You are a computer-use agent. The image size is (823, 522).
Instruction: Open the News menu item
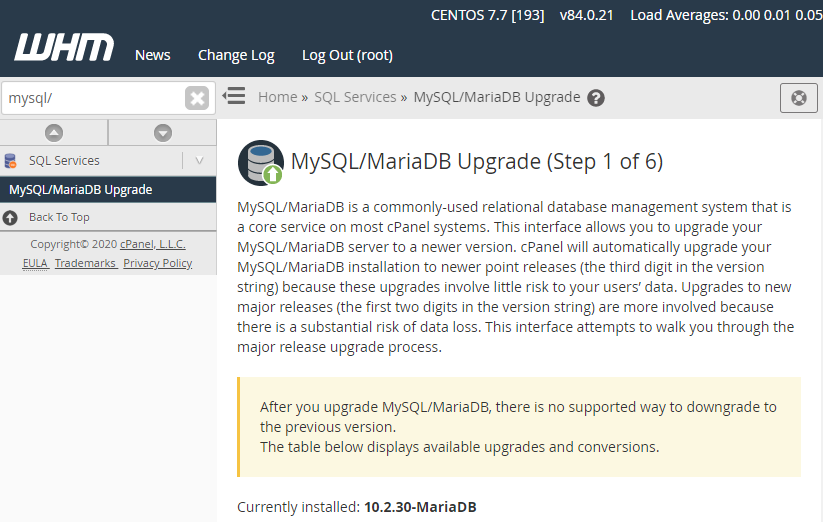pyautogui.click(x=153, y=55)
